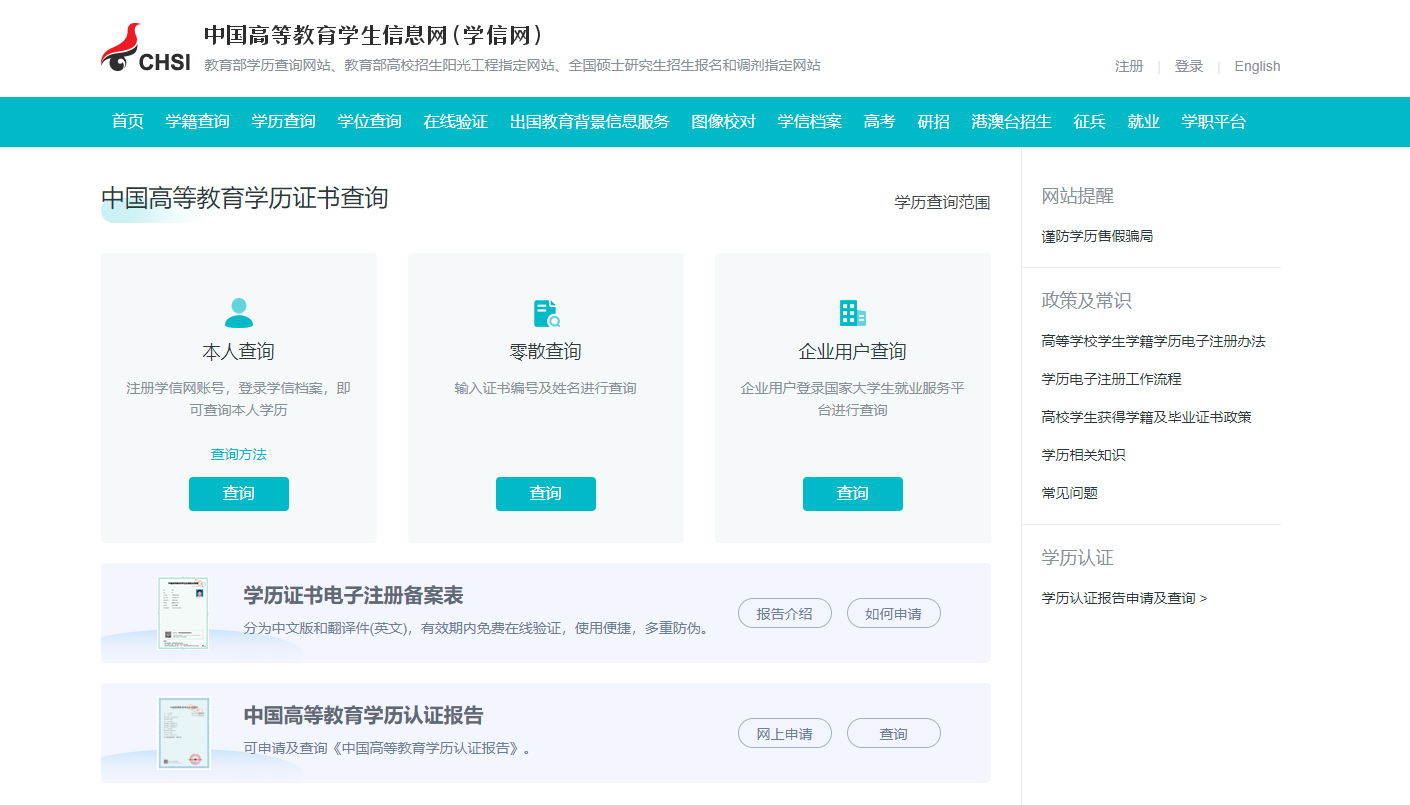
Task: Click the 零散查询 document search icon
Action: (x=546, y=313)
